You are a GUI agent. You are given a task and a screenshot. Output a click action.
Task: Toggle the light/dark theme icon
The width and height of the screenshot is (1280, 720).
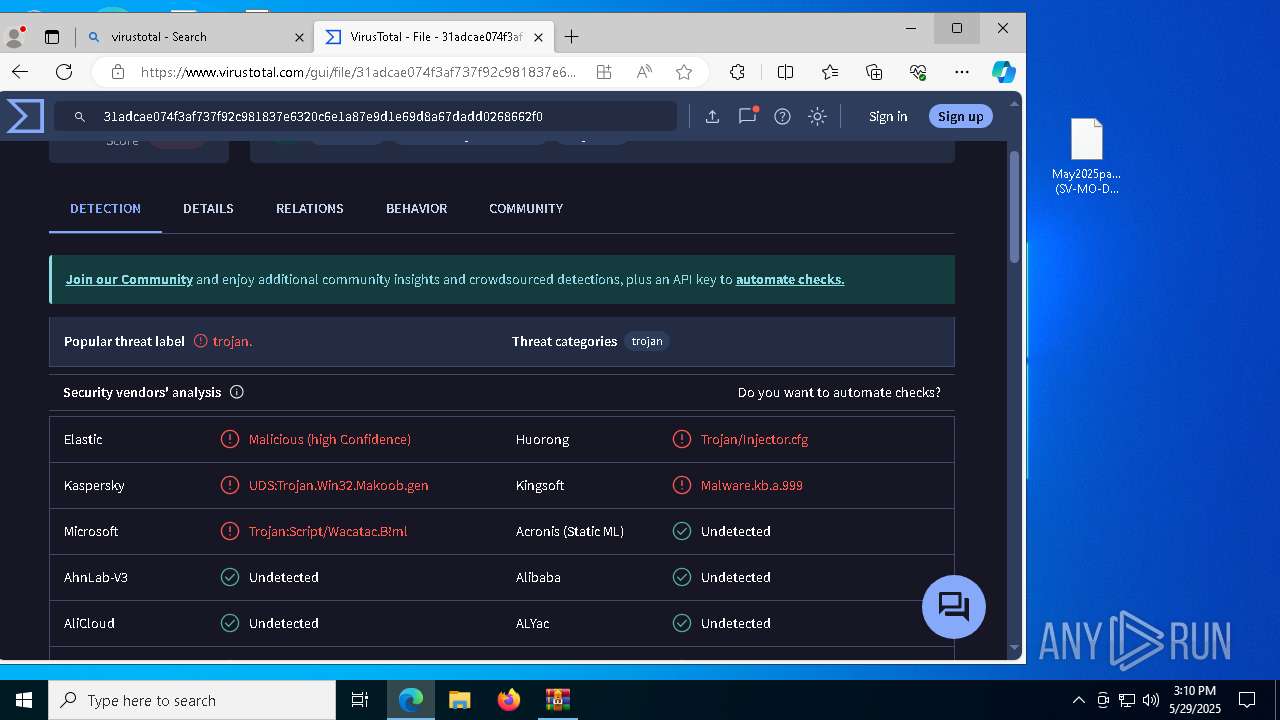(x=817, y=117)
